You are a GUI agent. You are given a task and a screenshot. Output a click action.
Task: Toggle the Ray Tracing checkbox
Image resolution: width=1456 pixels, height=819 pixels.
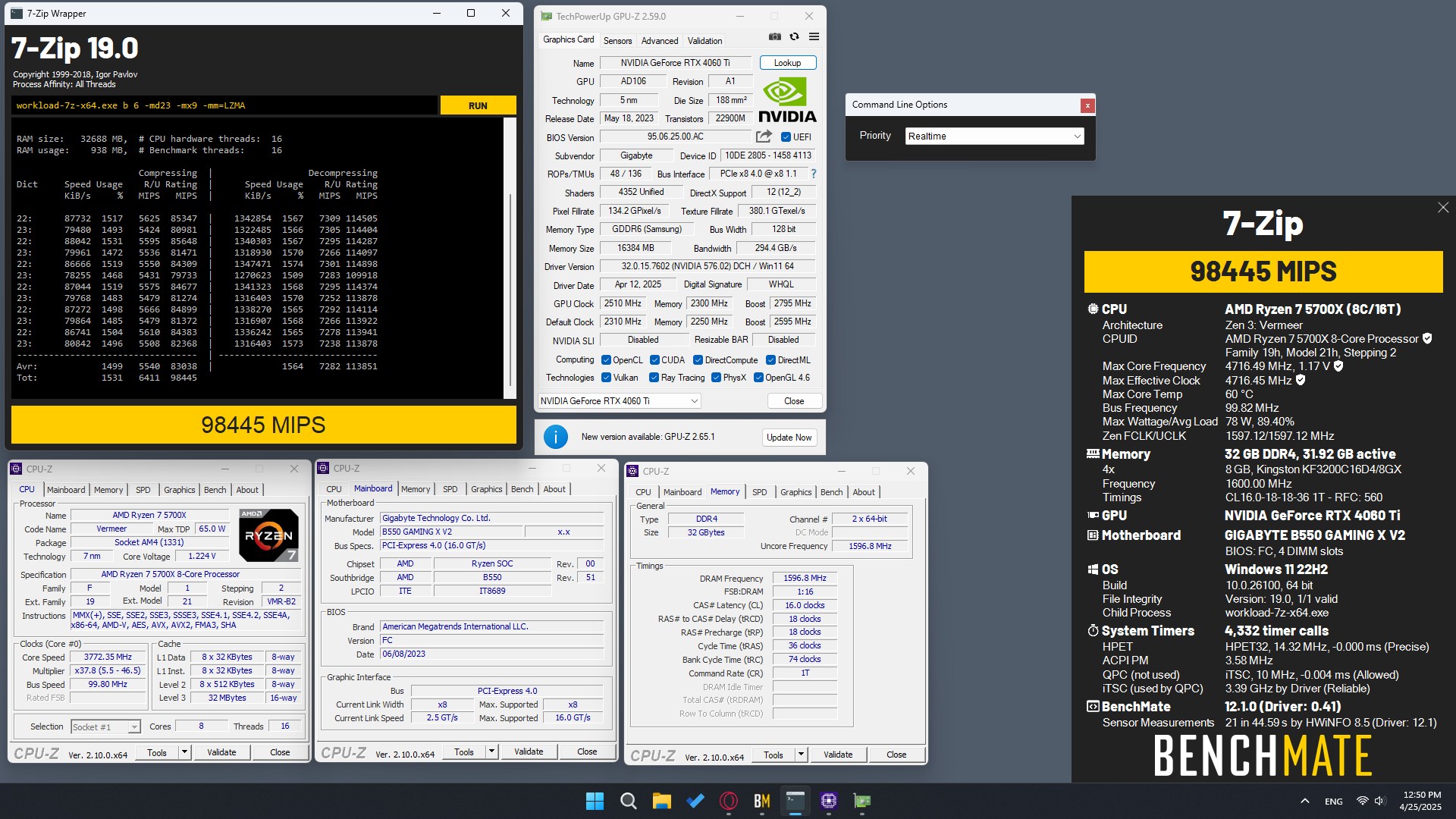coord(654,378)
